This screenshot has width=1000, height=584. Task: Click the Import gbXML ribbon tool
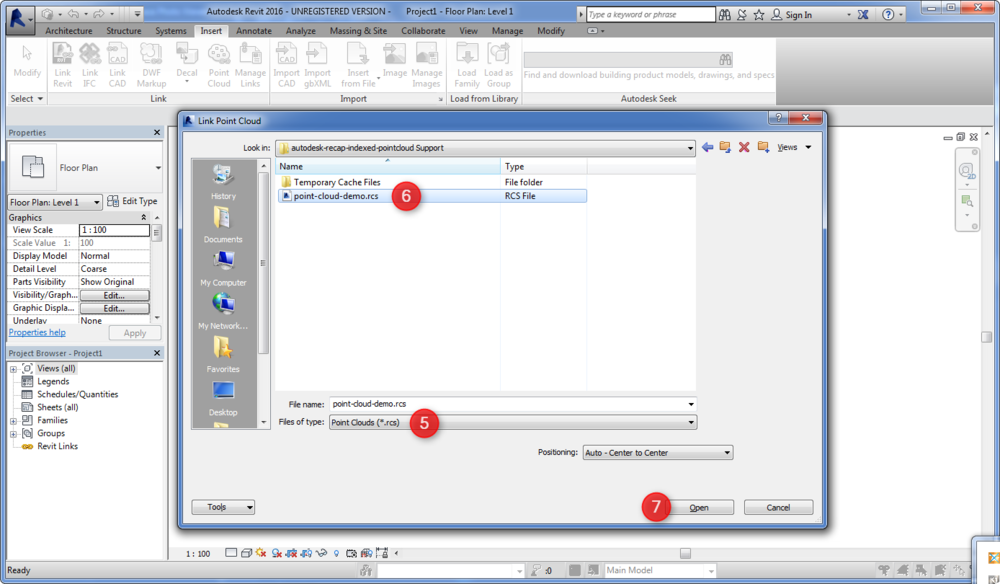point(317,64)
